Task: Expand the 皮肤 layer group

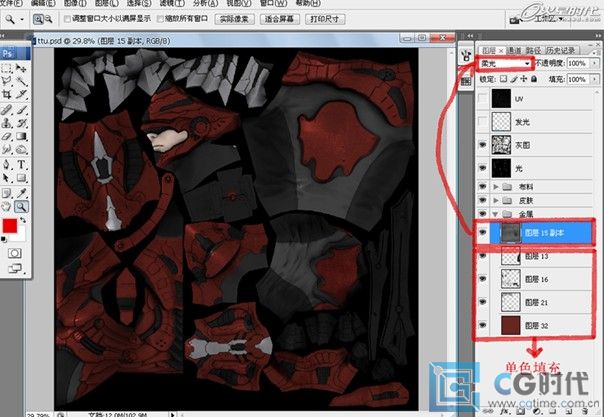Action: 496,200
